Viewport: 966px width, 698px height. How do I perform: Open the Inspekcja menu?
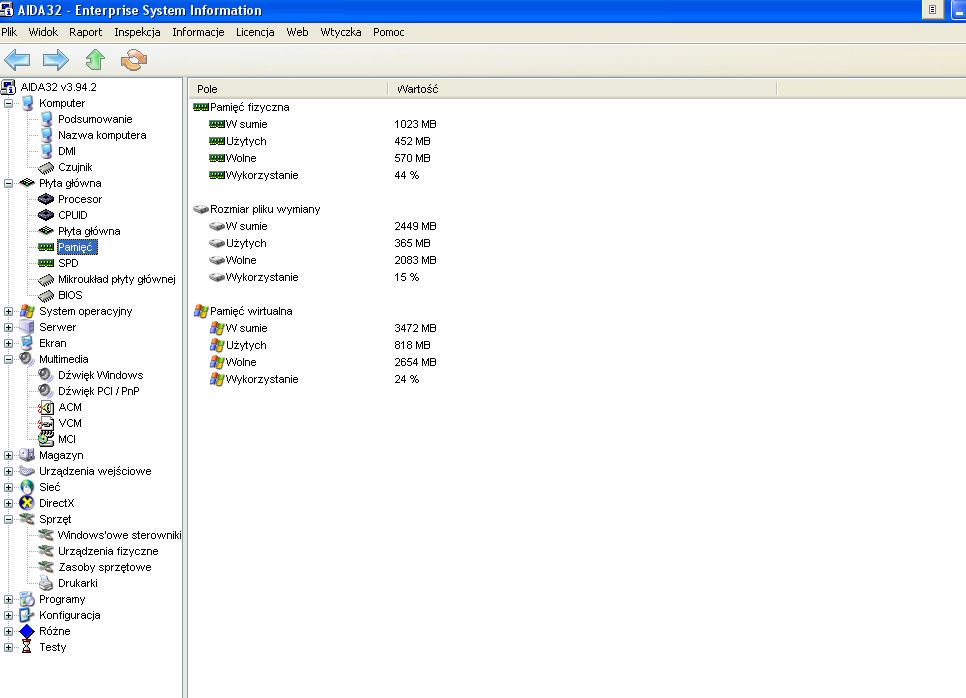[x=137, y=32]
